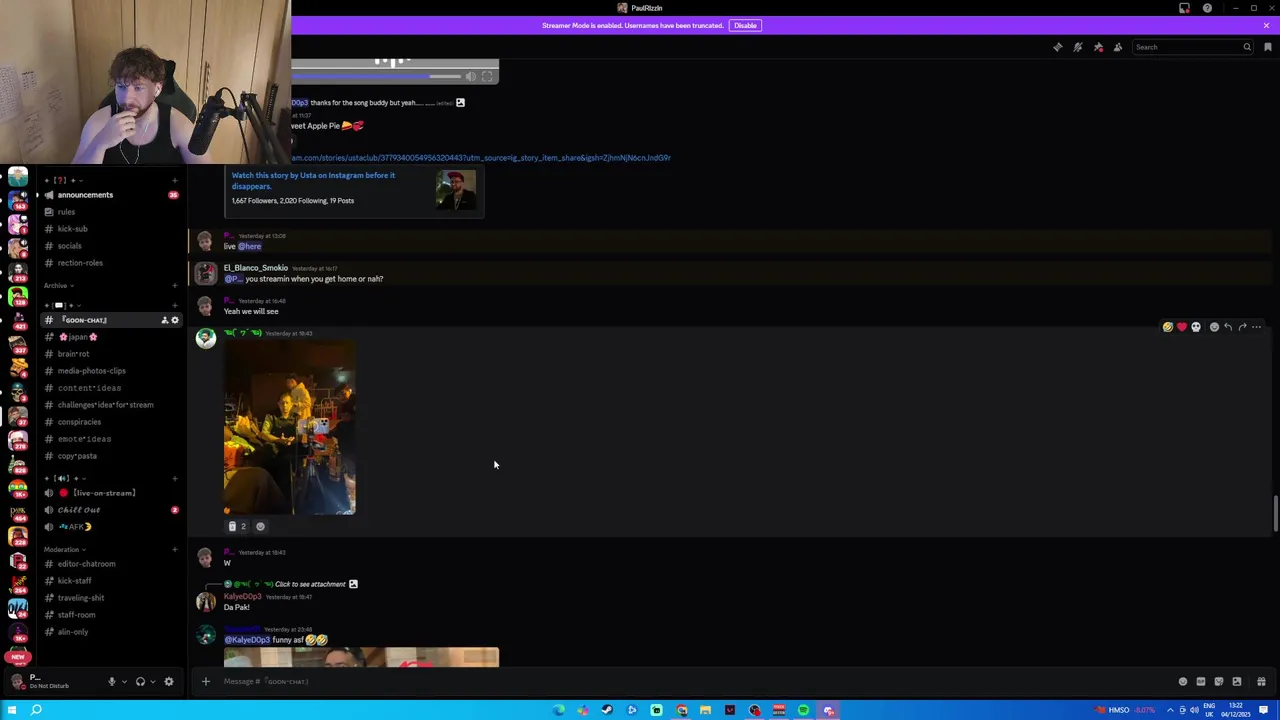
Task: Open microphone input options dropdown arrow
Action: tap(124, 681)
